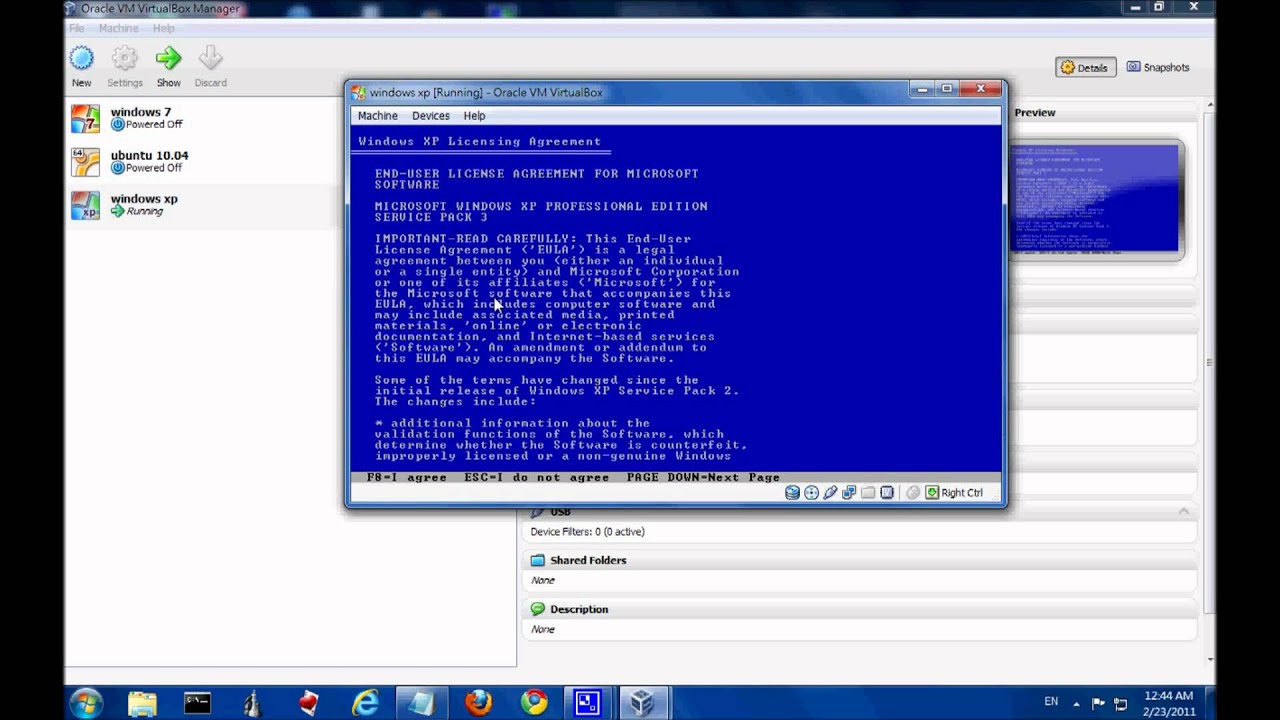Open Firefox from the taskbar

pyautogui.click(x=478, y=703)
